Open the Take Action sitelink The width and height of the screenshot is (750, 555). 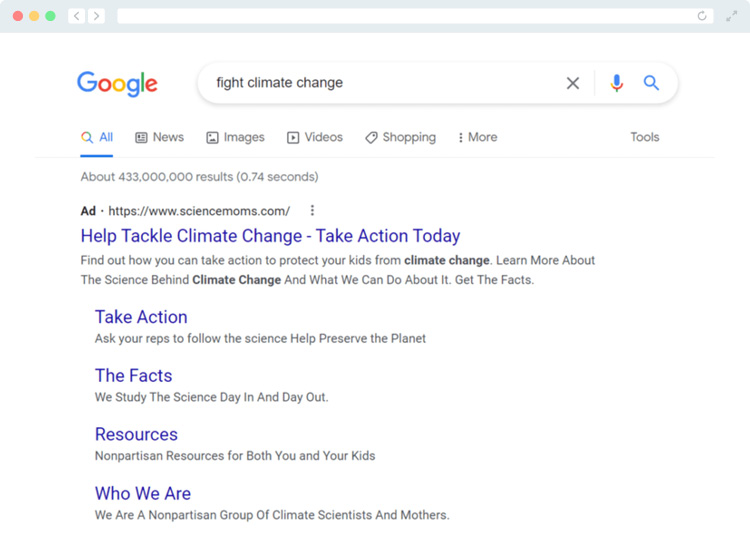141,317
